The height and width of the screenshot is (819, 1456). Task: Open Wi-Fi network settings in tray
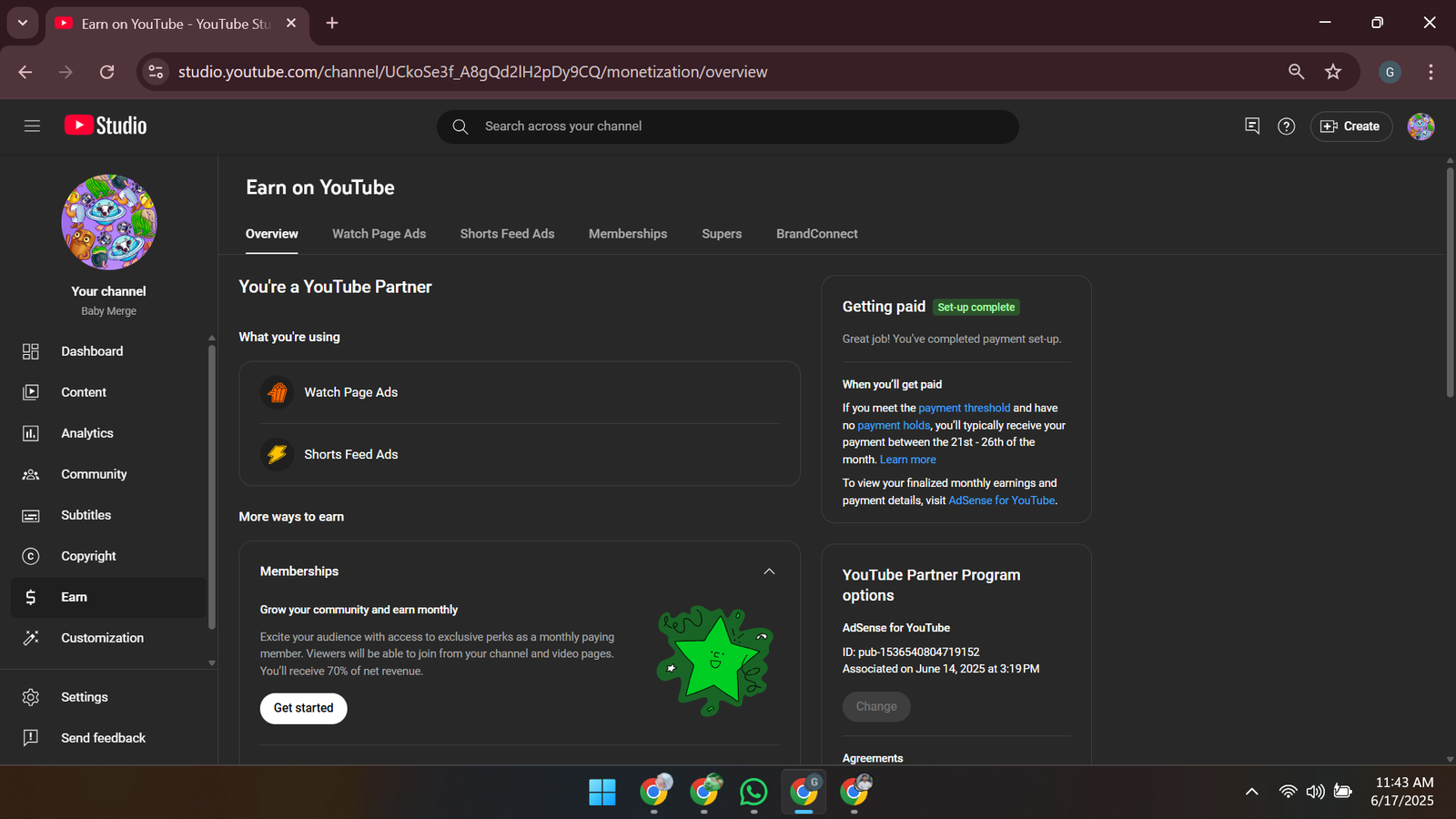pos(1288,792)
